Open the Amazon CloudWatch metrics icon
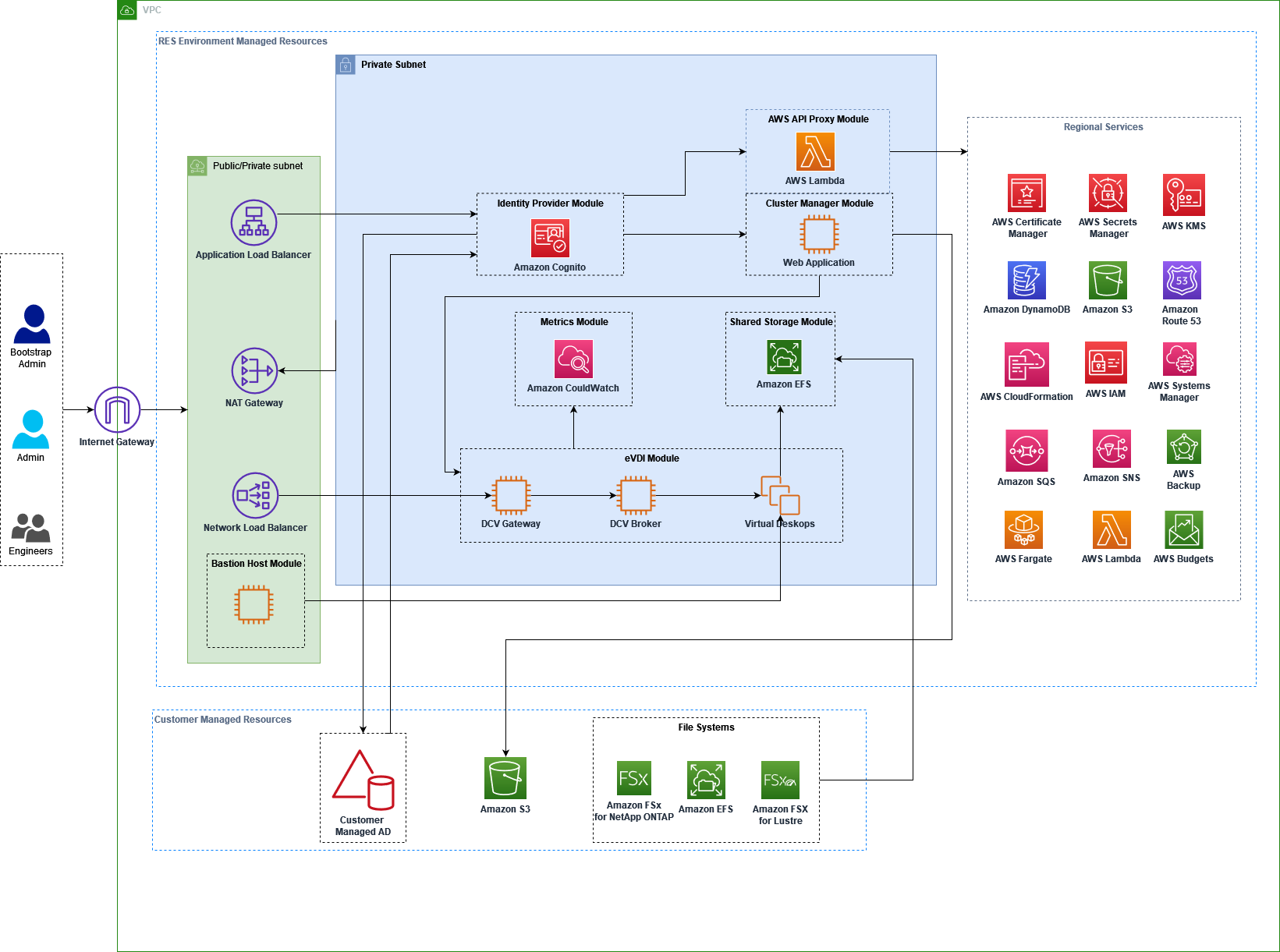1280x952 pixels. 573,359
